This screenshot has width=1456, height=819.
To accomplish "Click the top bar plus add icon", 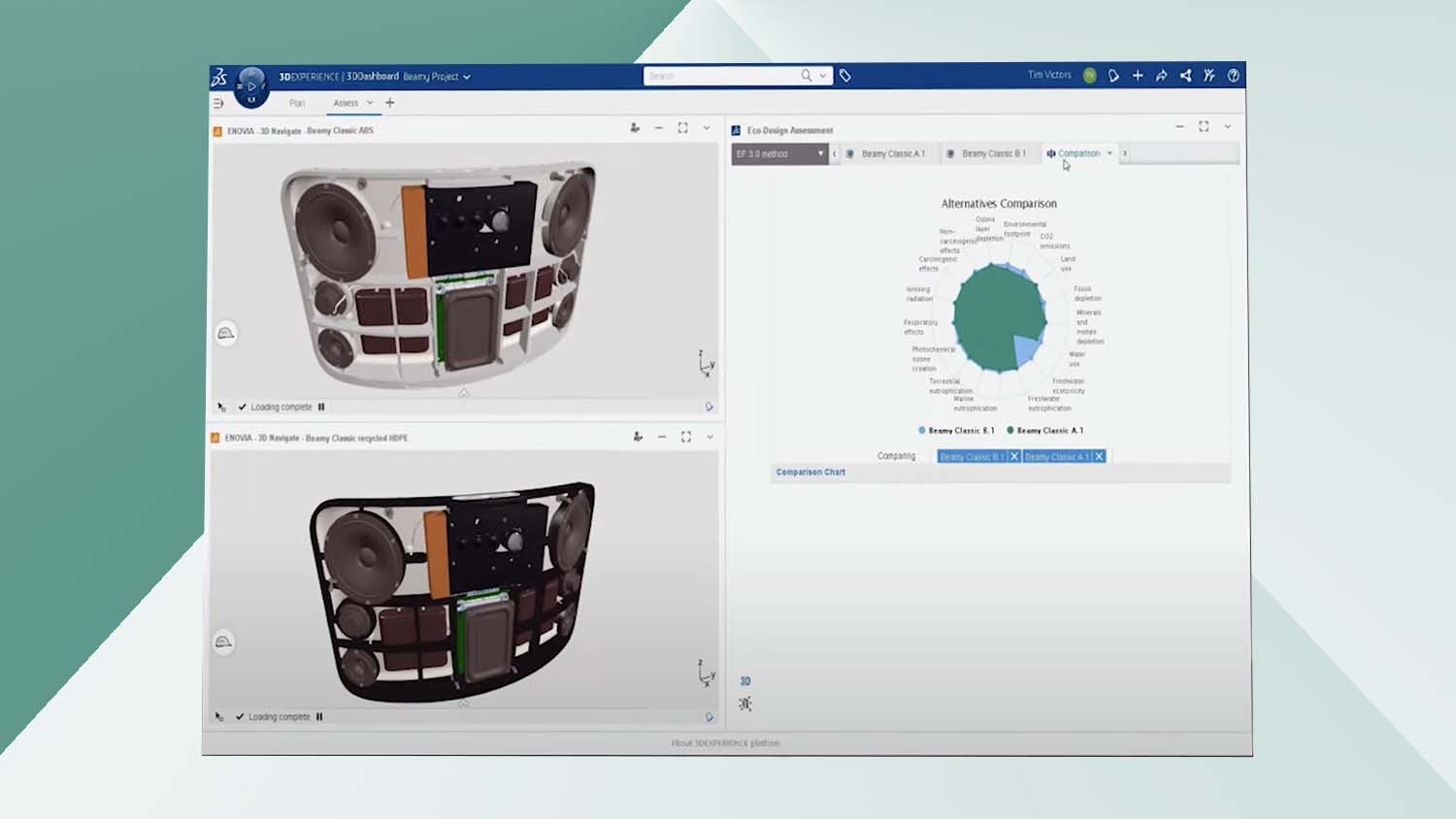I will coord(1138,76).
